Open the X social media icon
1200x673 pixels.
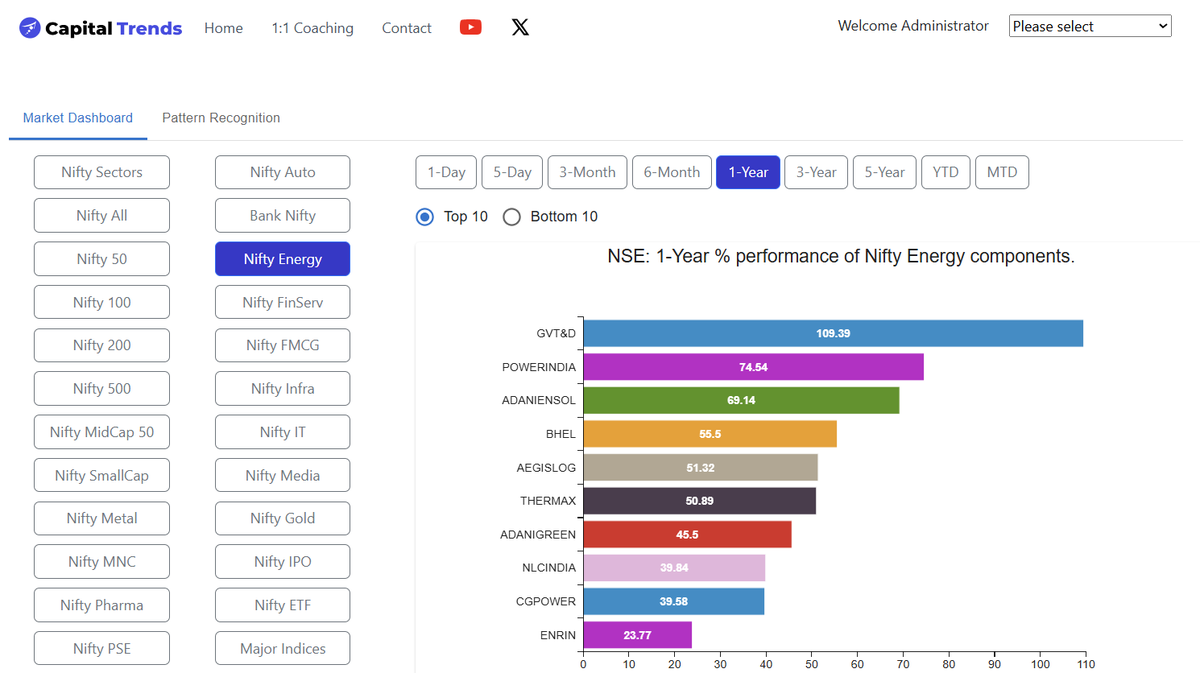click(x=520, y=27)
